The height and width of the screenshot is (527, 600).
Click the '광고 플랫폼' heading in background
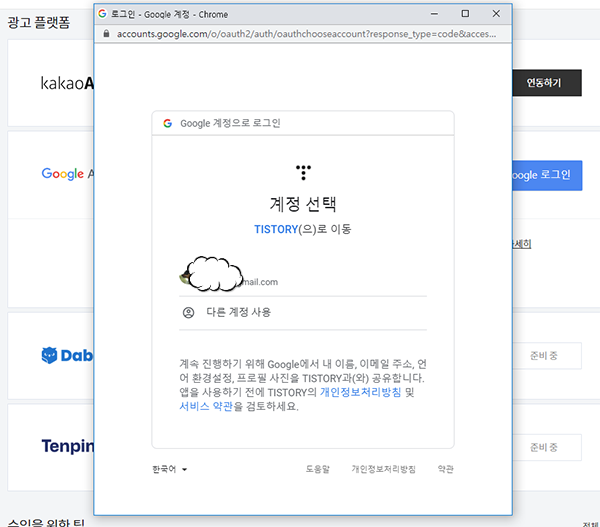pos(39,22)
